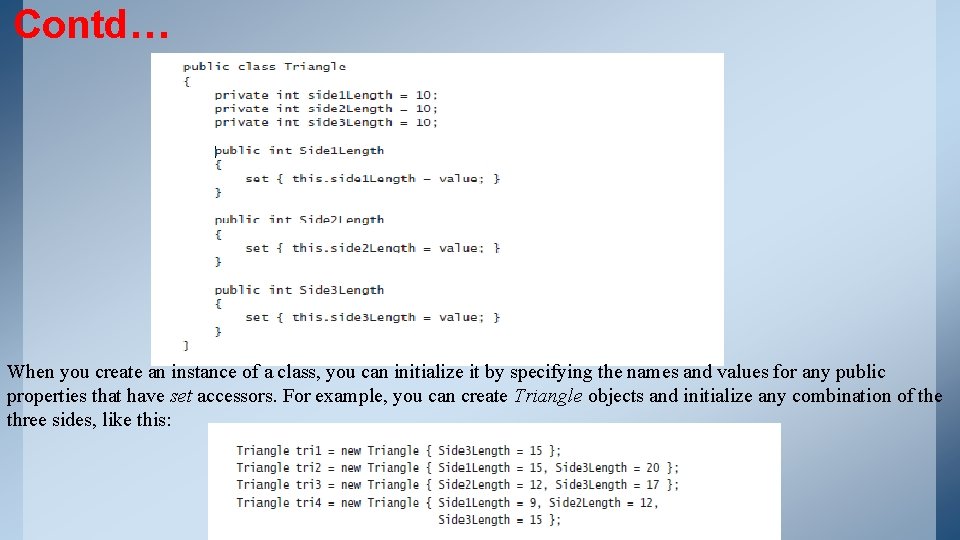The image size is (960, 540).
Task: Click paragraph line starting 'When you create an instance'
Action: point(446,372)
